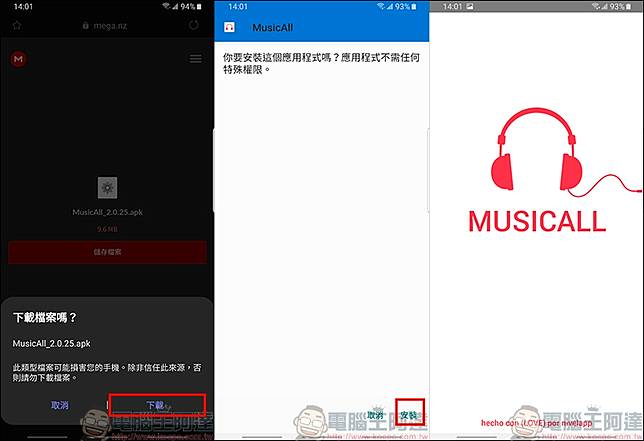The height and width of the screenshot is (441, 644).
Task: Tap MusicAll_2.0.25.apk filename on the MEGA page
Action: coord(108,212)
